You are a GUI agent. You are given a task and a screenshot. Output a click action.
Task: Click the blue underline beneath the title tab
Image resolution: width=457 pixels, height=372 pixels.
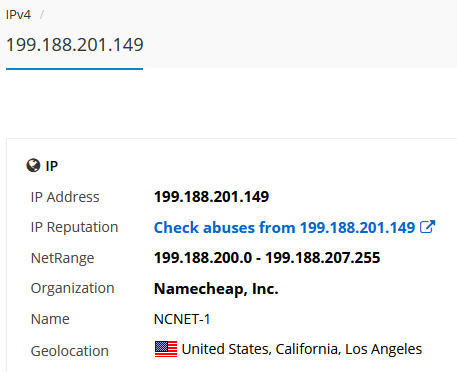(x=74, y=69)
